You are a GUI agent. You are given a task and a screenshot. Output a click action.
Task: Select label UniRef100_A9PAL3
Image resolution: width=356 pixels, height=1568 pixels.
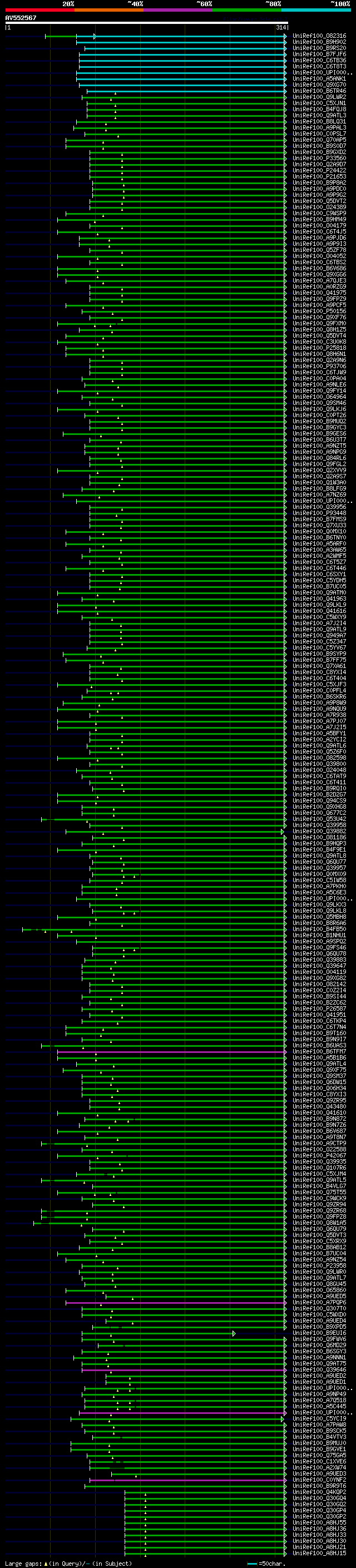pos(319,127)
